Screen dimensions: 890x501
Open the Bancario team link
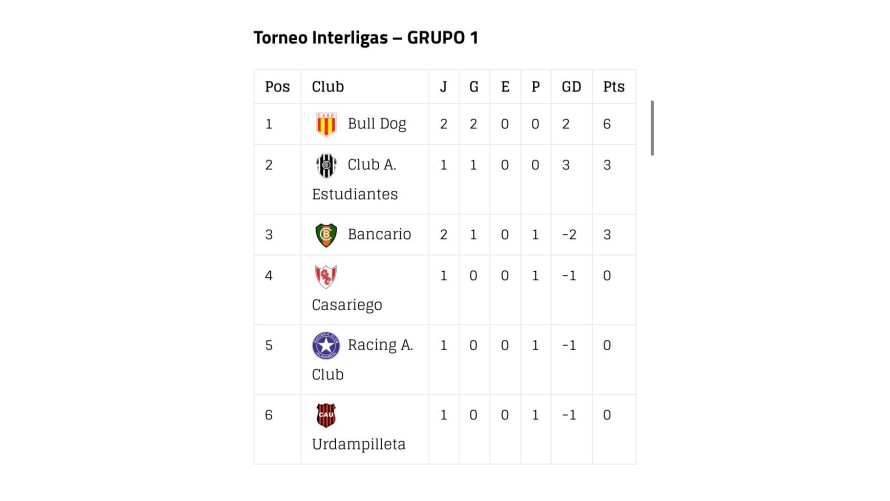pyautogui.click(x=379, y=235)
